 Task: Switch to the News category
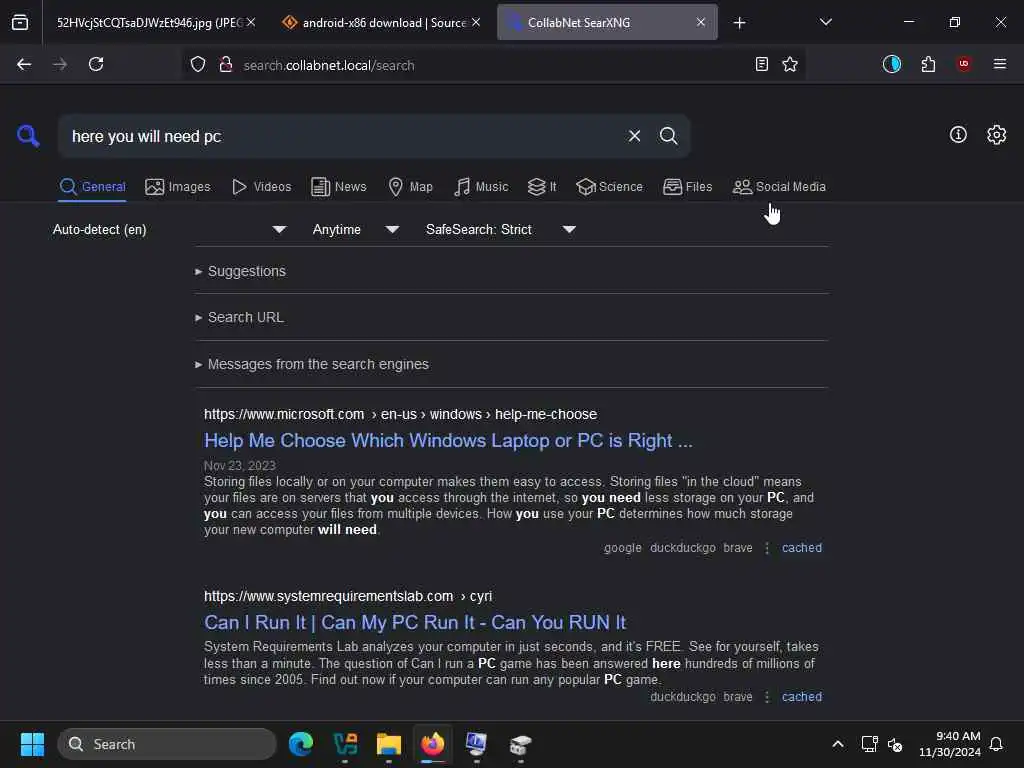point(339,187)
